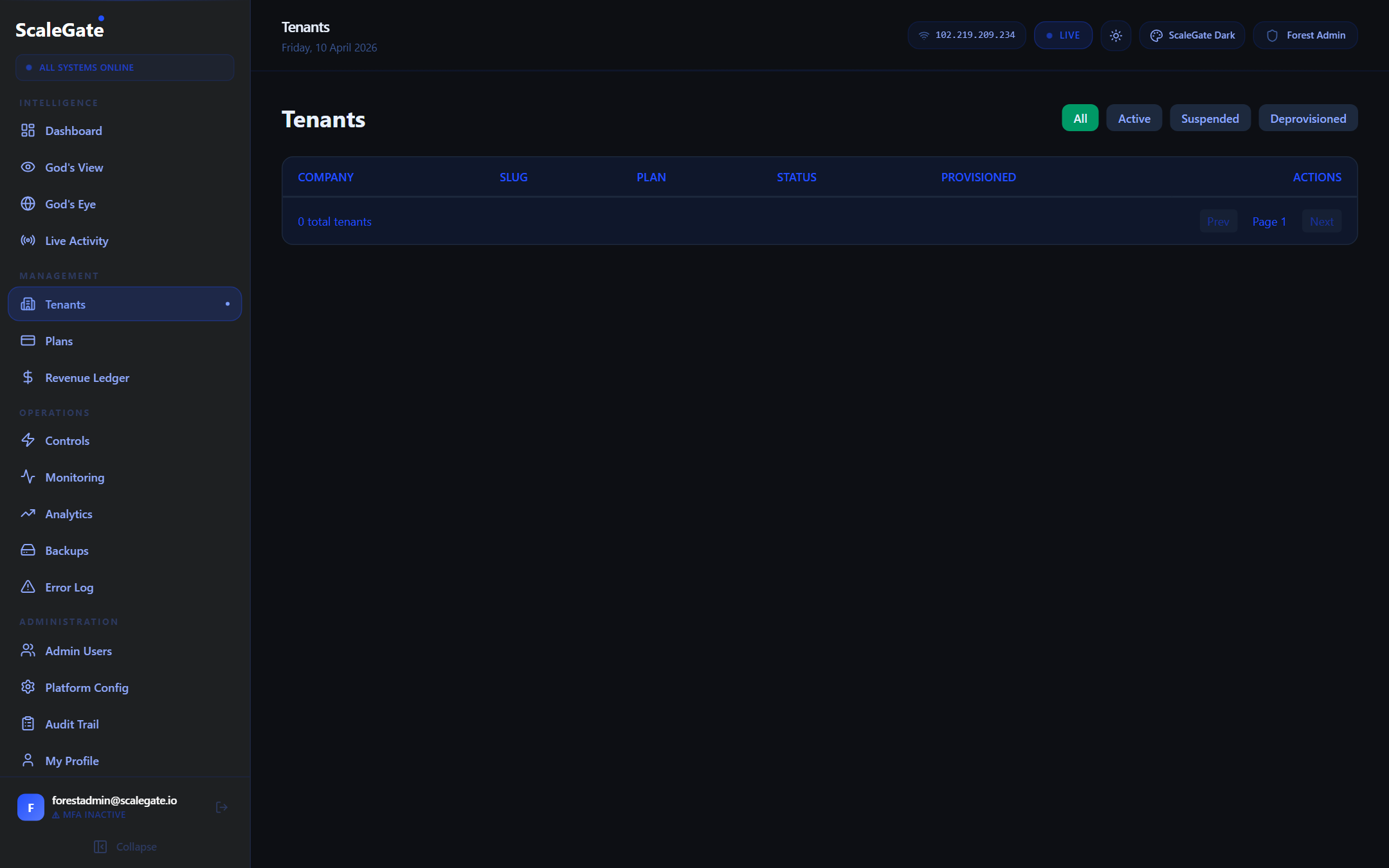The image size is (1389, 868).
Task: Open the Controls operations panel
Action: pos(67,440)
